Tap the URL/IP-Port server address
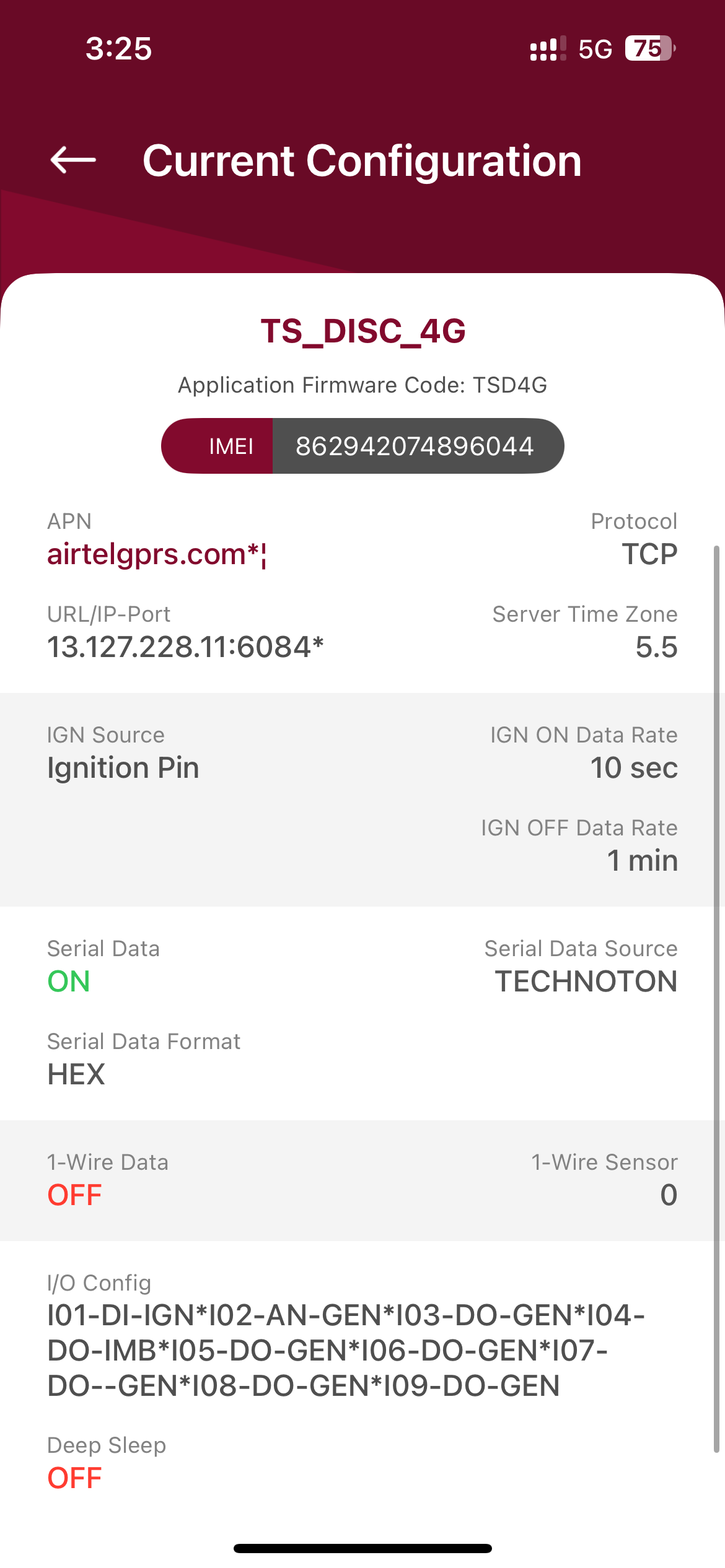 pos(185,647)
